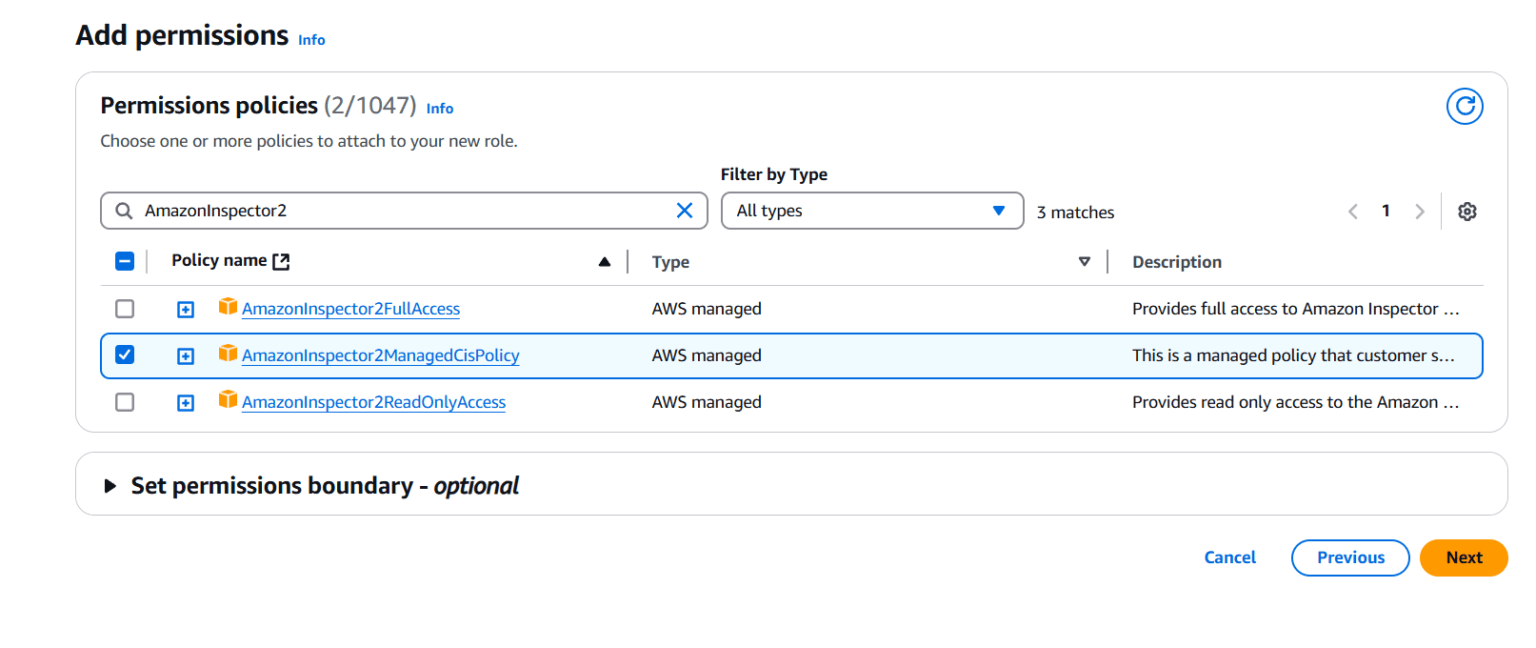The height and width of the screenshot is (648, 1536).
Task: Click the search magnifier icon
Action: tap(124, 211)
